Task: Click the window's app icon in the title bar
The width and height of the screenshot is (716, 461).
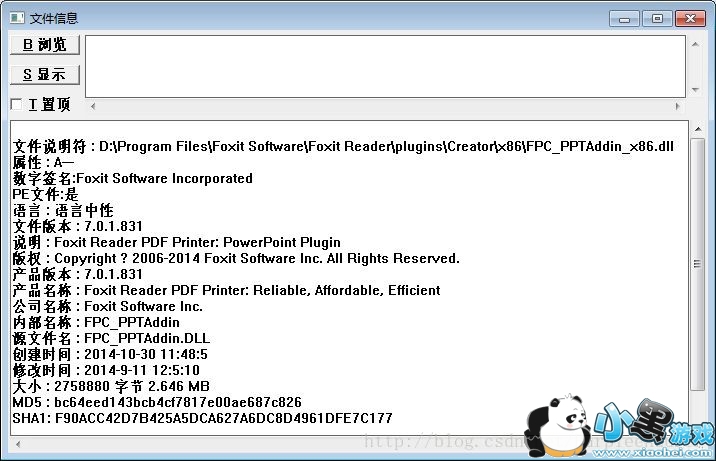Action: 17,18
